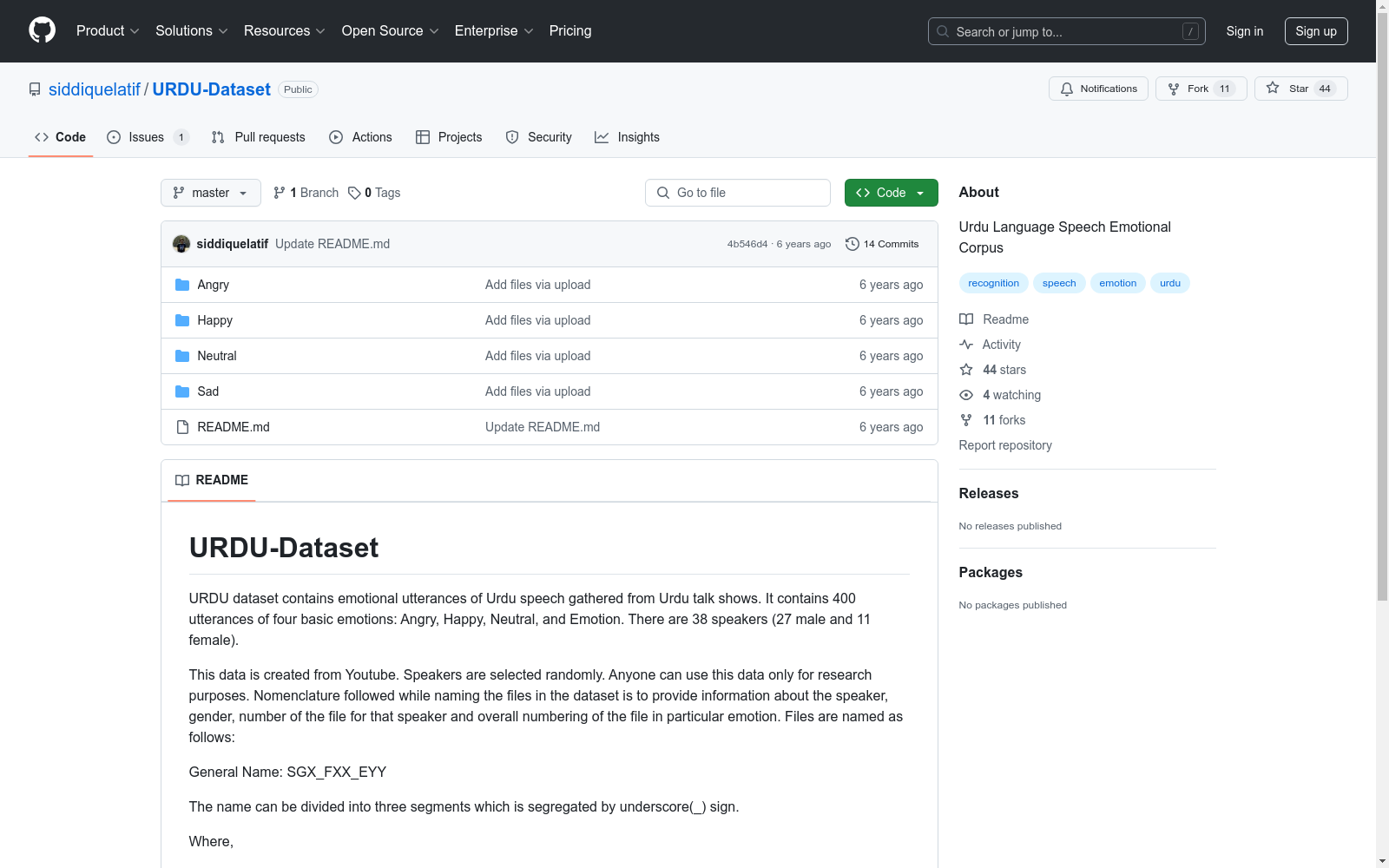
Task: Click the Readme link in About
Action: click(x=994, y=319)
